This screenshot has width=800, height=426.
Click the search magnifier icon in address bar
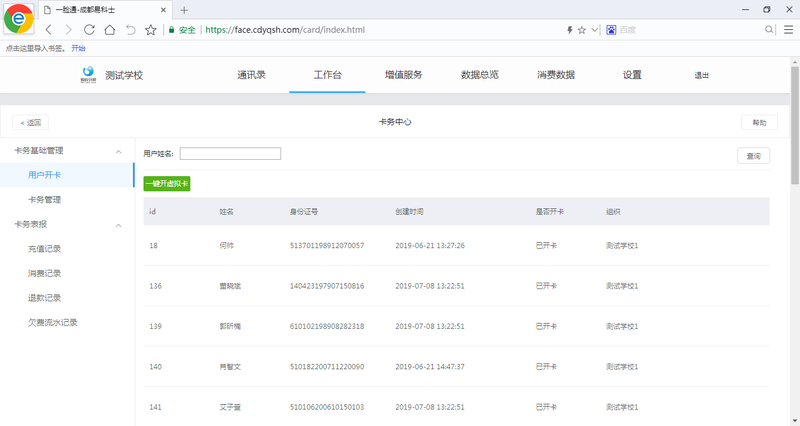[x=769, y=30]
